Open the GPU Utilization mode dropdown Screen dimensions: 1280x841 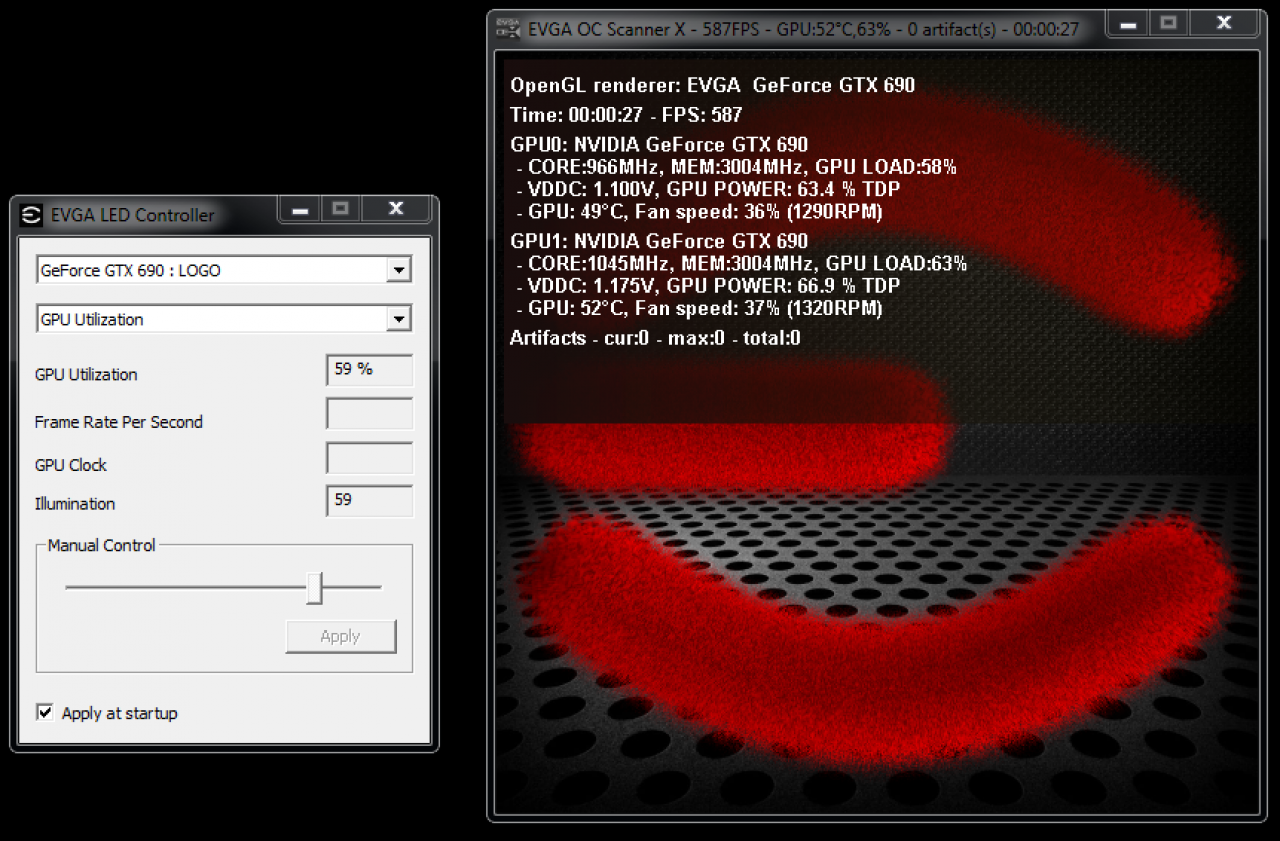tap(223, 319)
